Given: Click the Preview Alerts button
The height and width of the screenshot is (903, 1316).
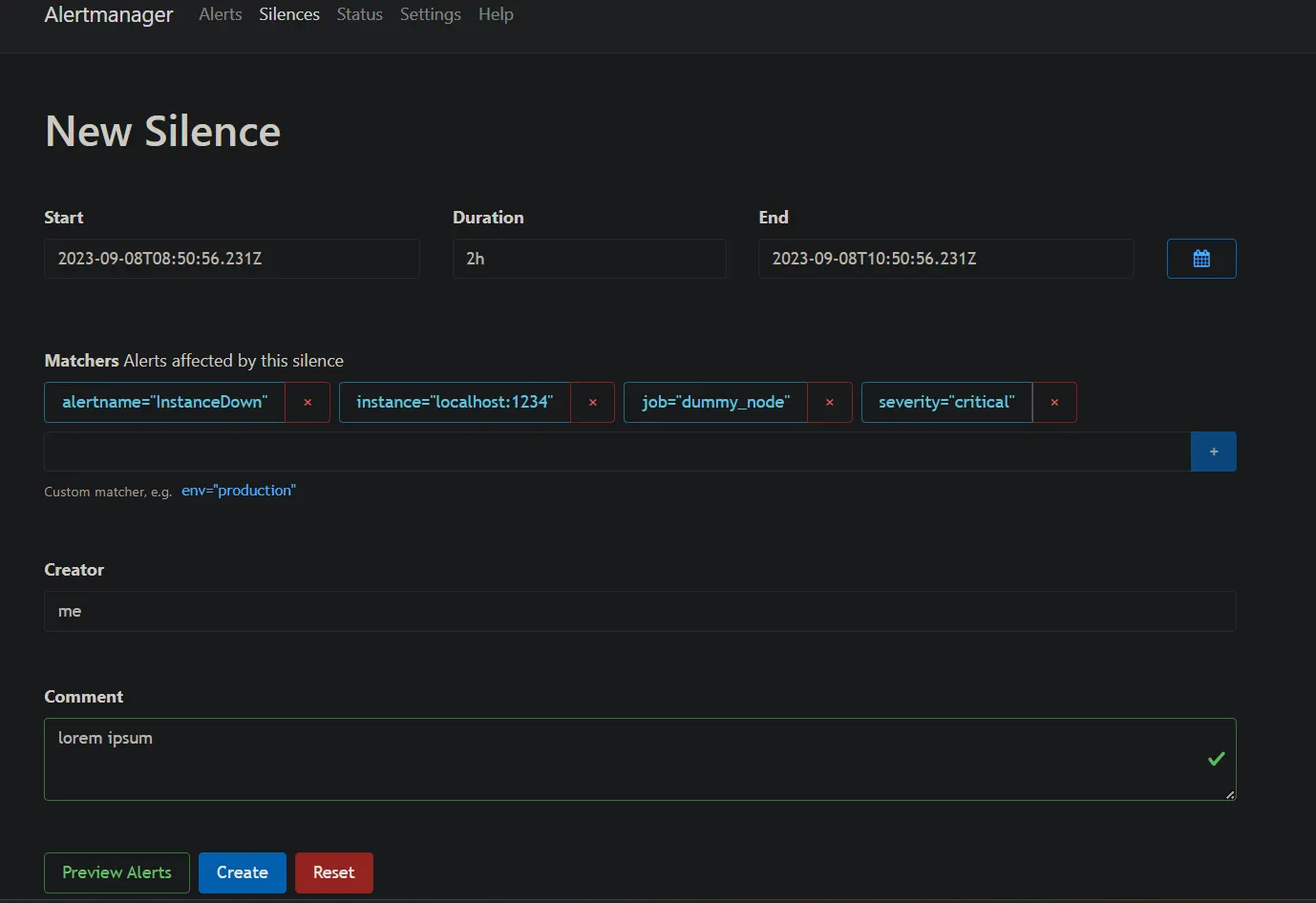Looking at the screenshot, I should (x=117, y=872).
